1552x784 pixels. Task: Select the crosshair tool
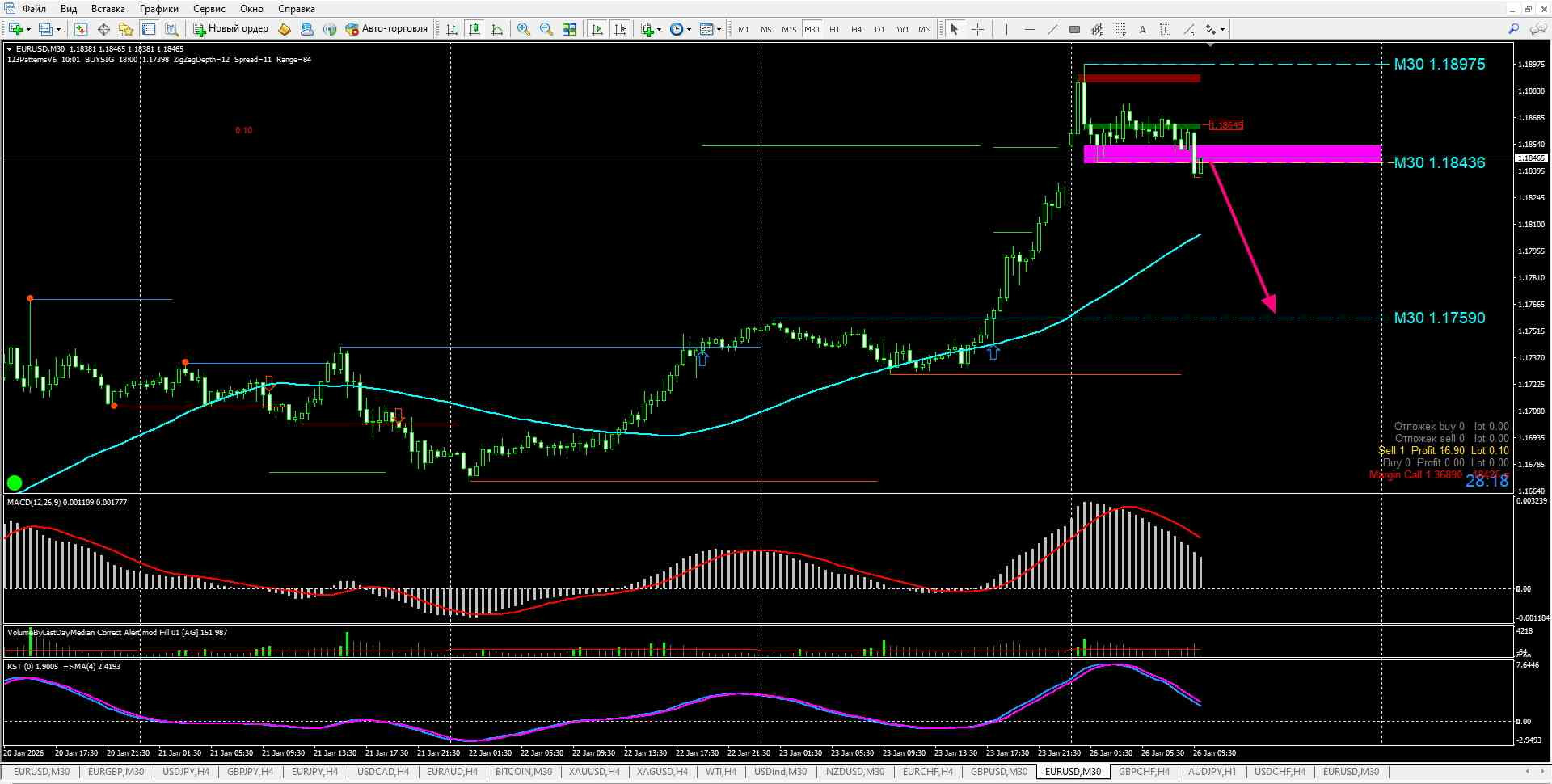tap(977, 29)
